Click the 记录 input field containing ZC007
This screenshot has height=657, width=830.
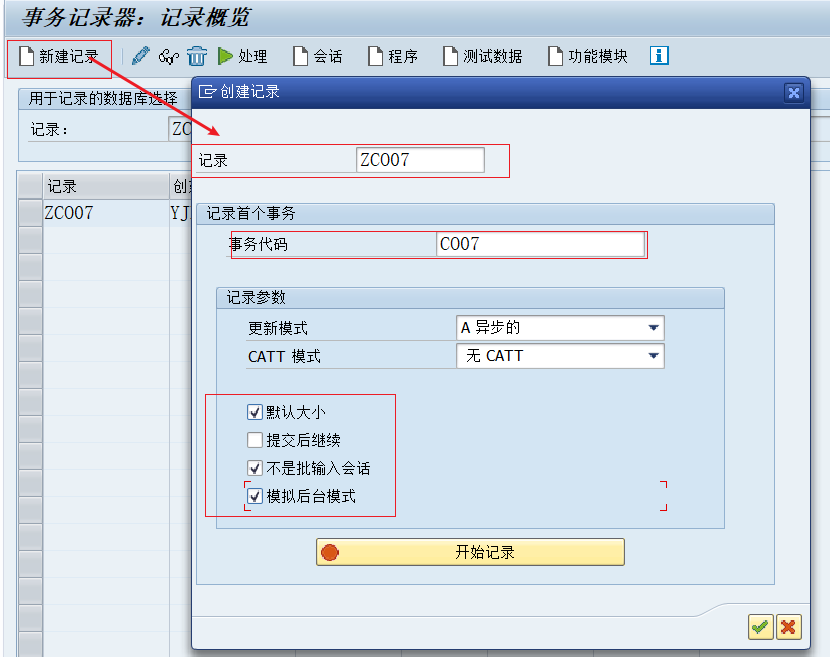point(420,160)
